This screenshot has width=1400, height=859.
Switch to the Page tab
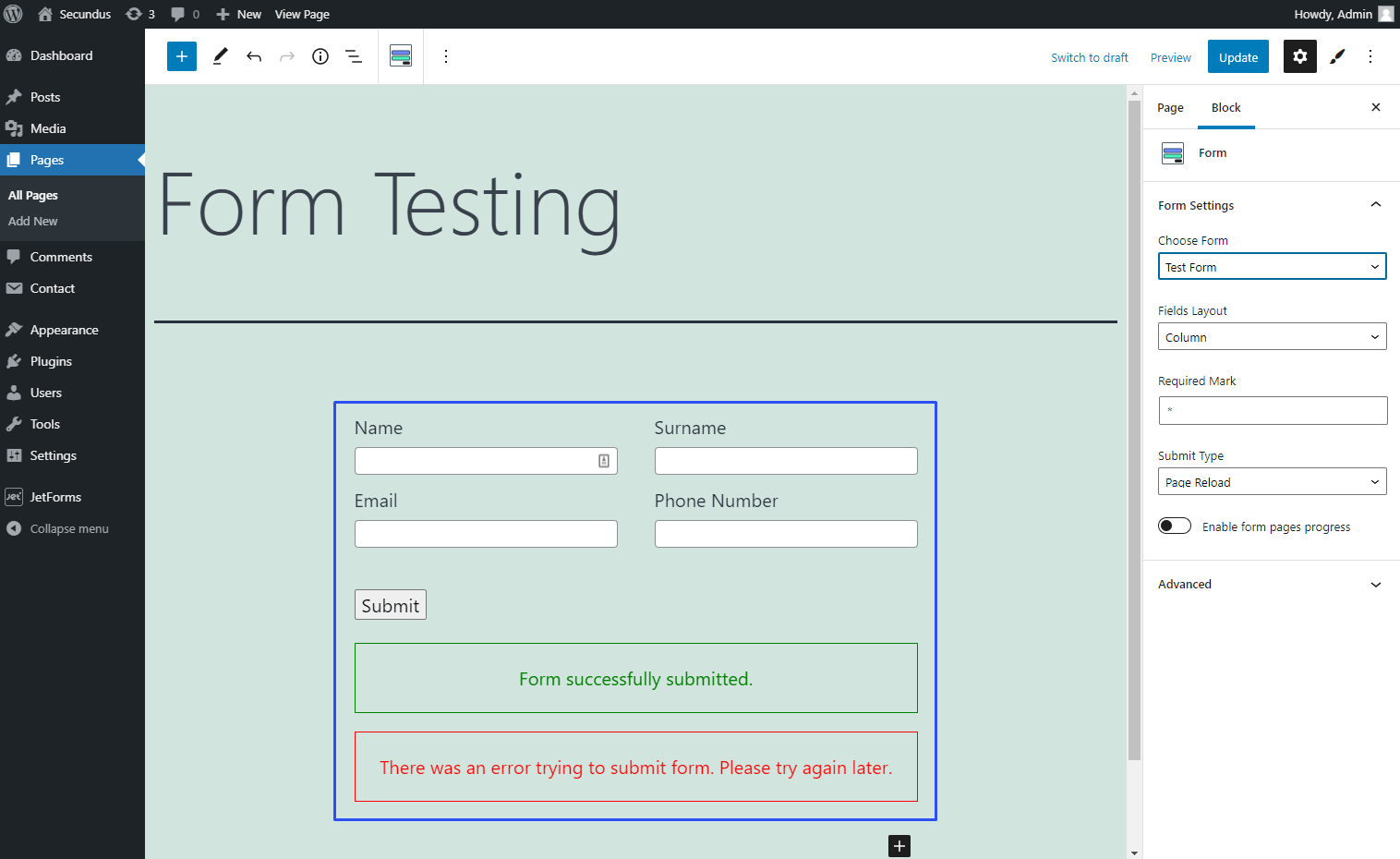click(x=1169, y=107)
